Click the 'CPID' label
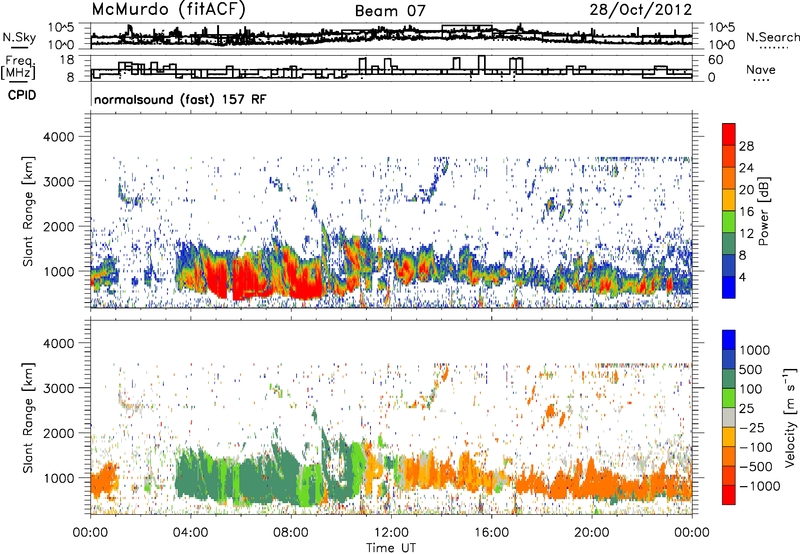800x554 pixels. tap(22, 95)
